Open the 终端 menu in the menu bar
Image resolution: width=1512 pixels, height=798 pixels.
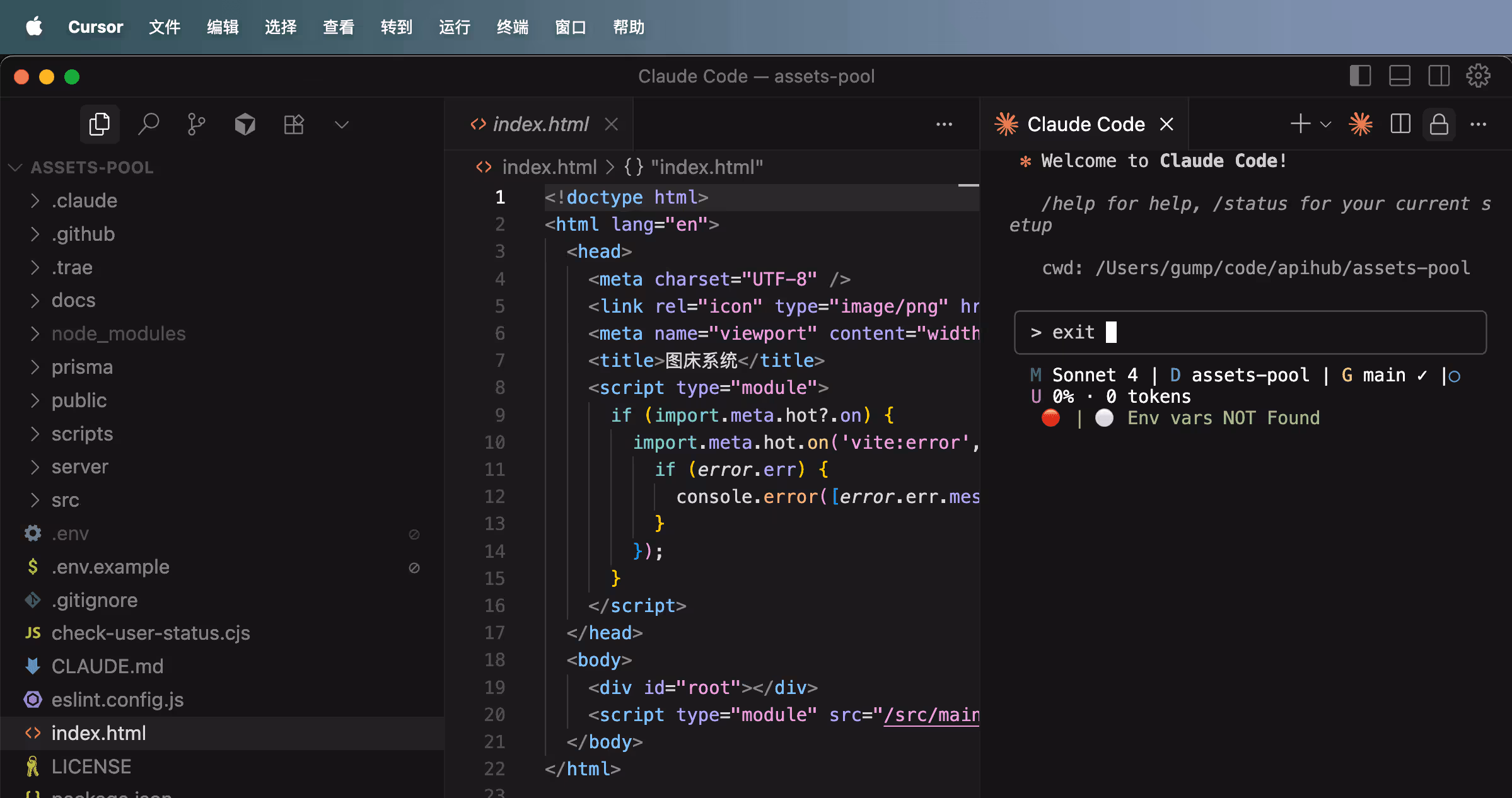click(x=512, y=27)
